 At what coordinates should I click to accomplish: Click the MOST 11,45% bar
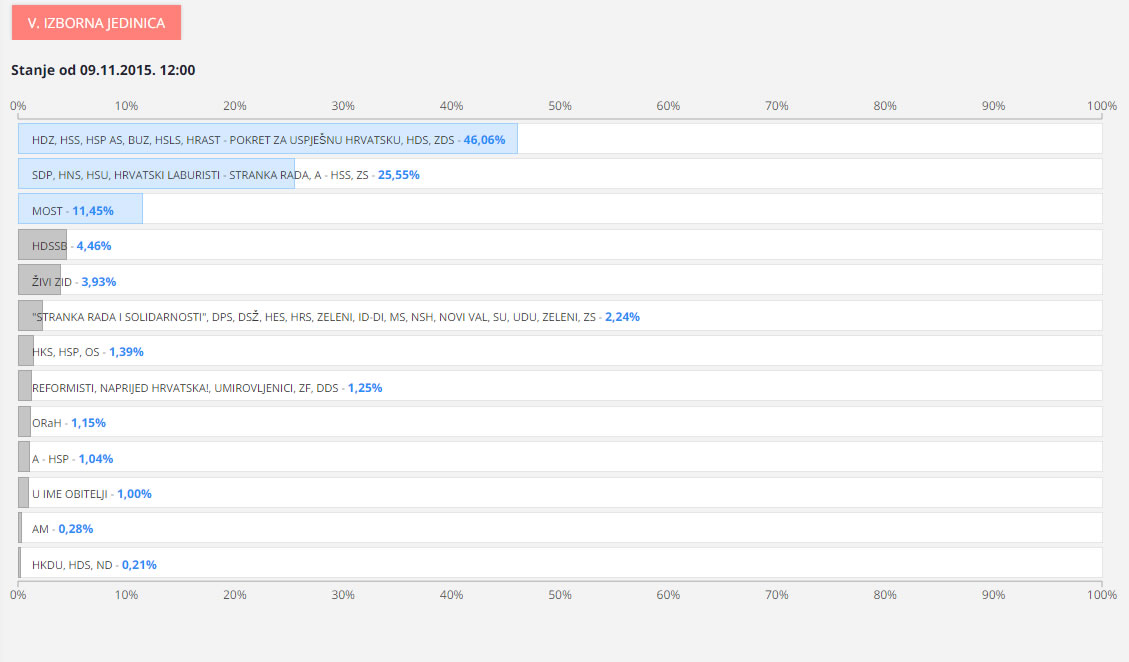click(80, 210)
